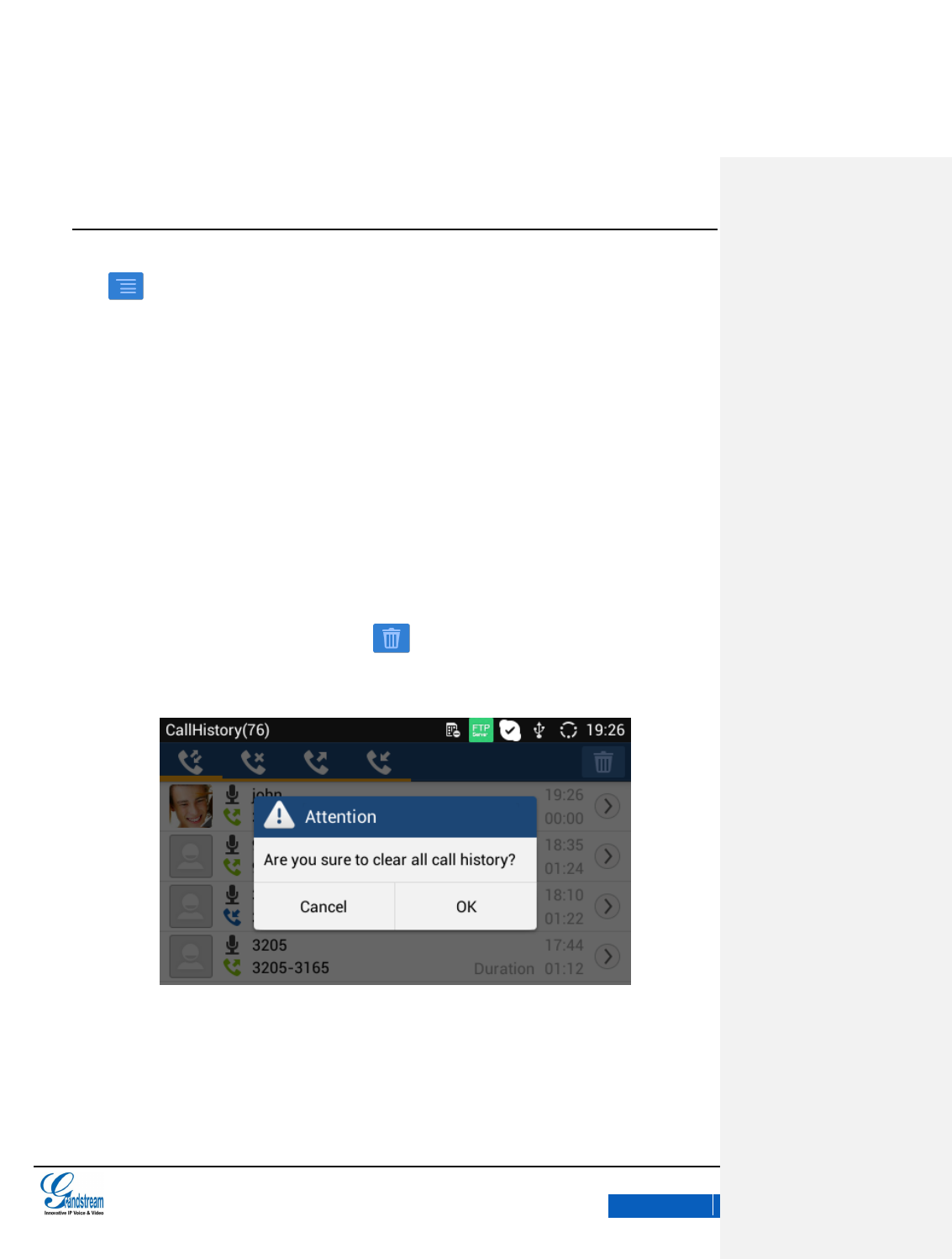Click the microphone icon in the 18:10 row
Viewport: 952px width, 1259px height.
233,894
